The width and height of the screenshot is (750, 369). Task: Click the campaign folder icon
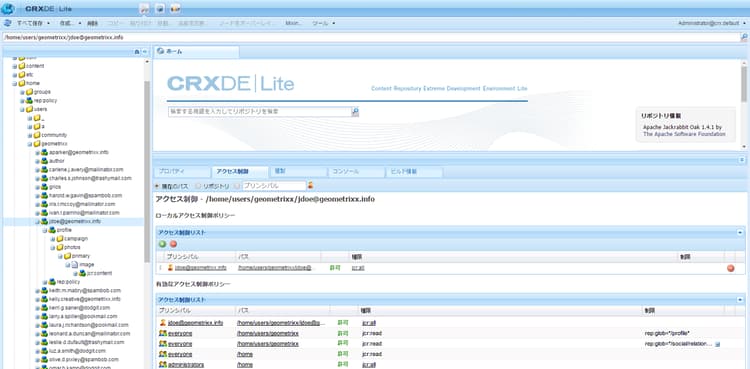click(60, 238)
